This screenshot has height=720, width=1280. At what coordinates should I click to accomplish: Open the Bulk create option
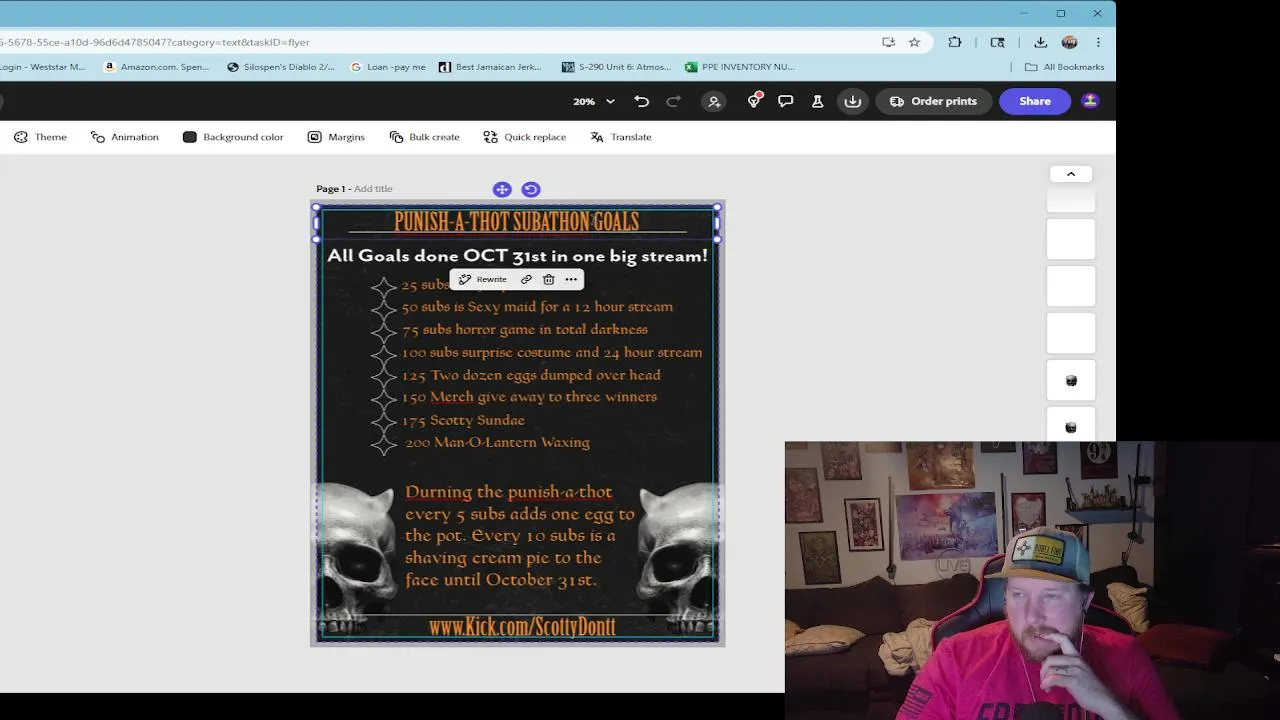424,137
